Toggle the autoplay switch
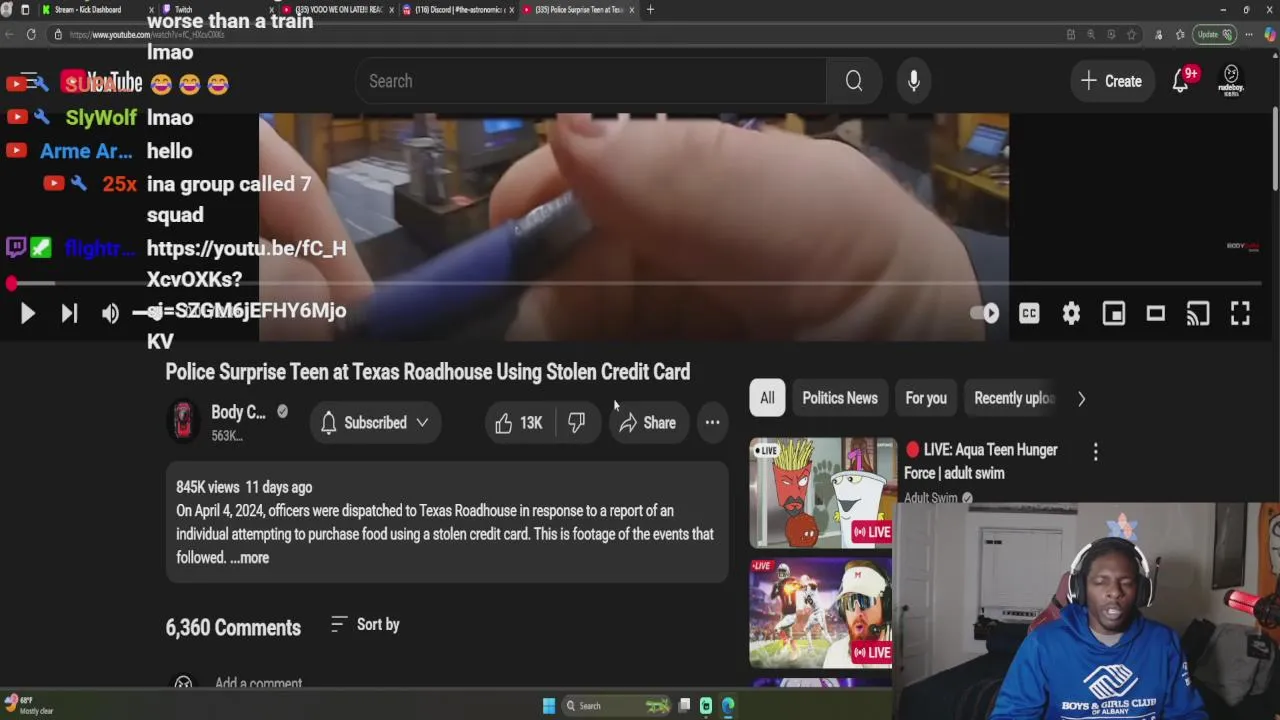Image resolution: width=1280 pixels, height=720 pixels. 985,314
